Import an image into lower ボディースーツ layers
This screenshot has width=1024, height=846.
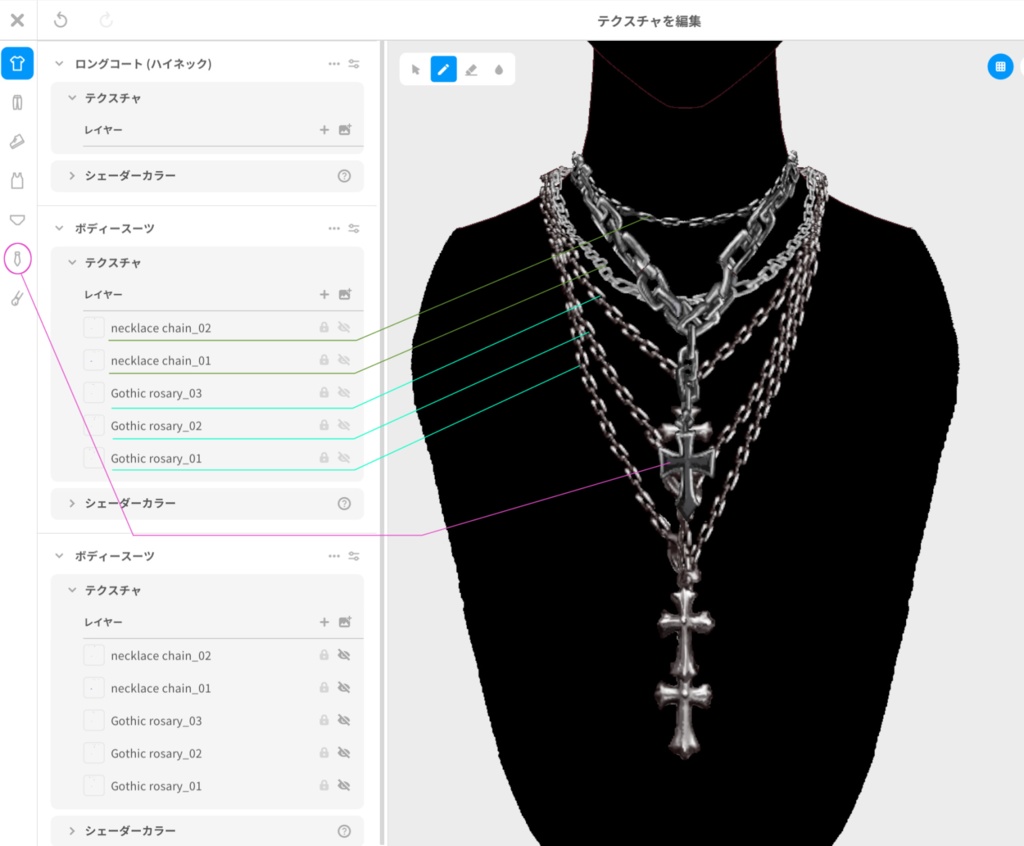(x=345, y=622)
